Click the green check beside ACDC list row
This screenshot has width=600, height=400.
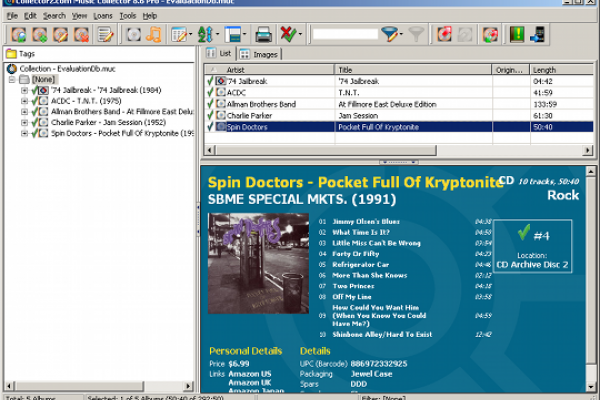pos(210,92)
